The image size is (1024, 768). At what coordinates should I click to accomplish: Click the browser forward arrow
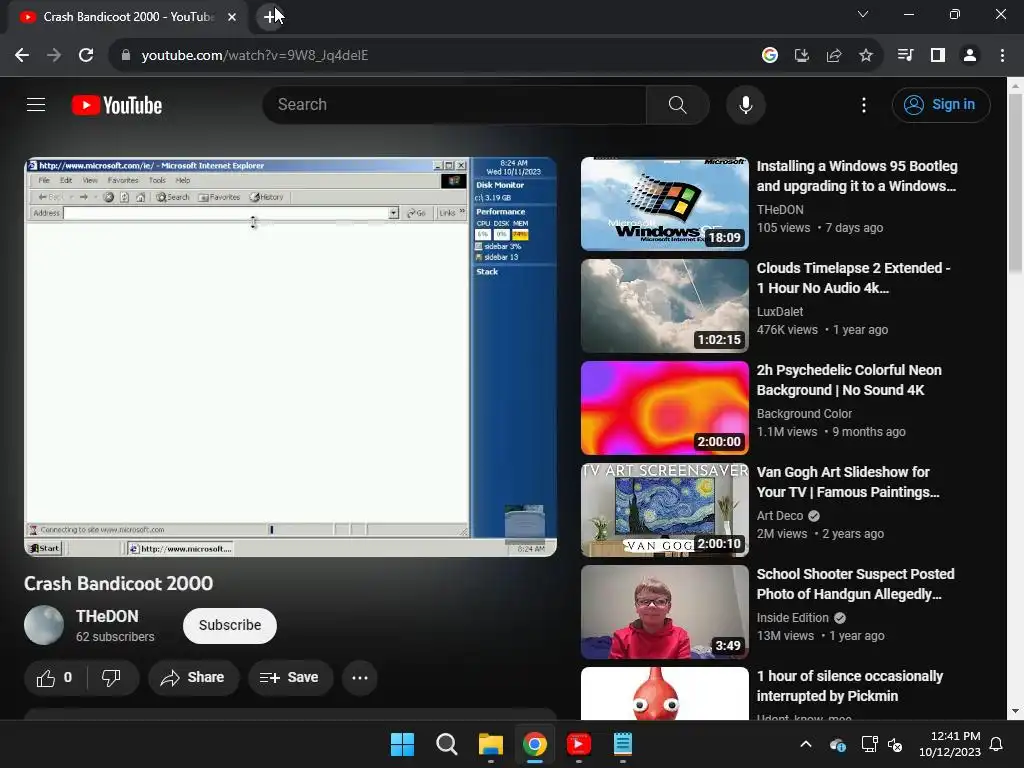[x=54, y=56]
